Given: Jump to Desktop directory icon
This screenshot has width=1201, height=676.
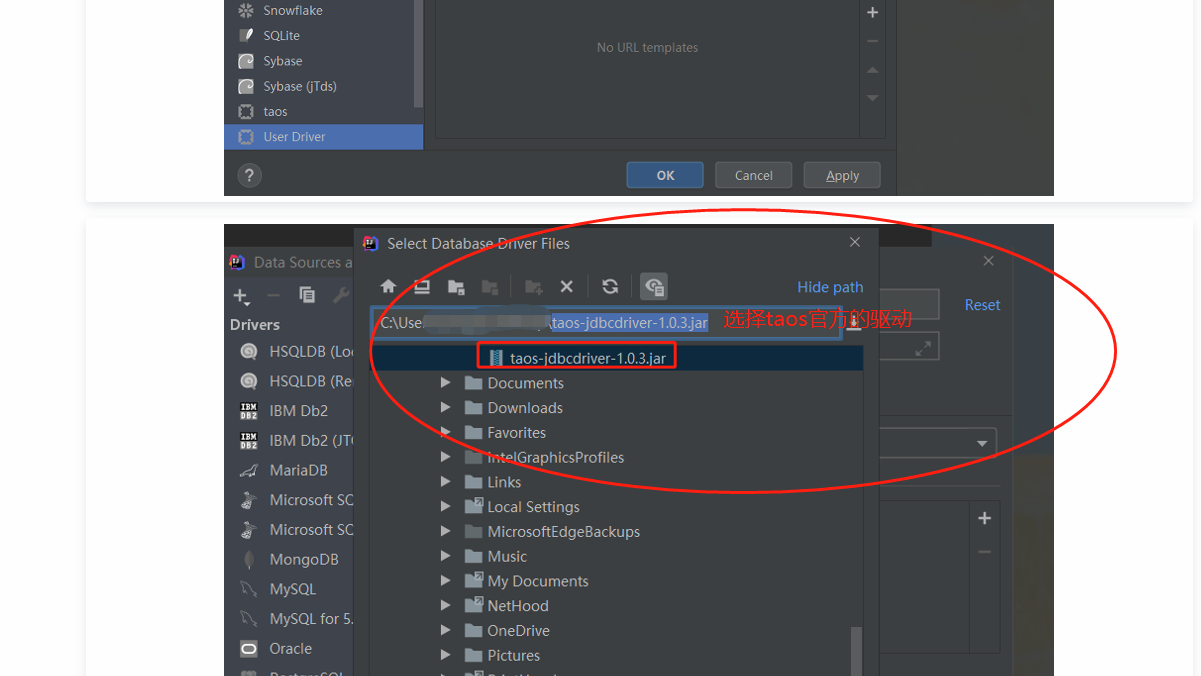Looking at the screenshot, I should [x=422, y=287].
